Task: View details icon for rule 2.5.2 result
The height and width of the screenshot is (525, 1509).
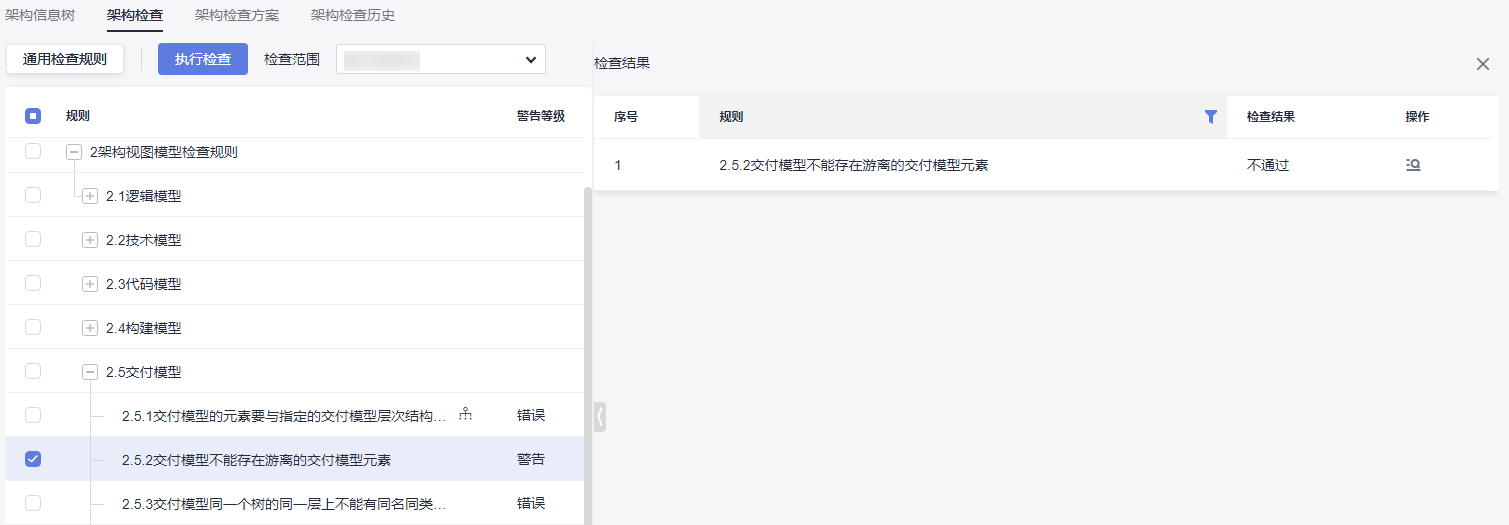Action: pos(1413,165)
